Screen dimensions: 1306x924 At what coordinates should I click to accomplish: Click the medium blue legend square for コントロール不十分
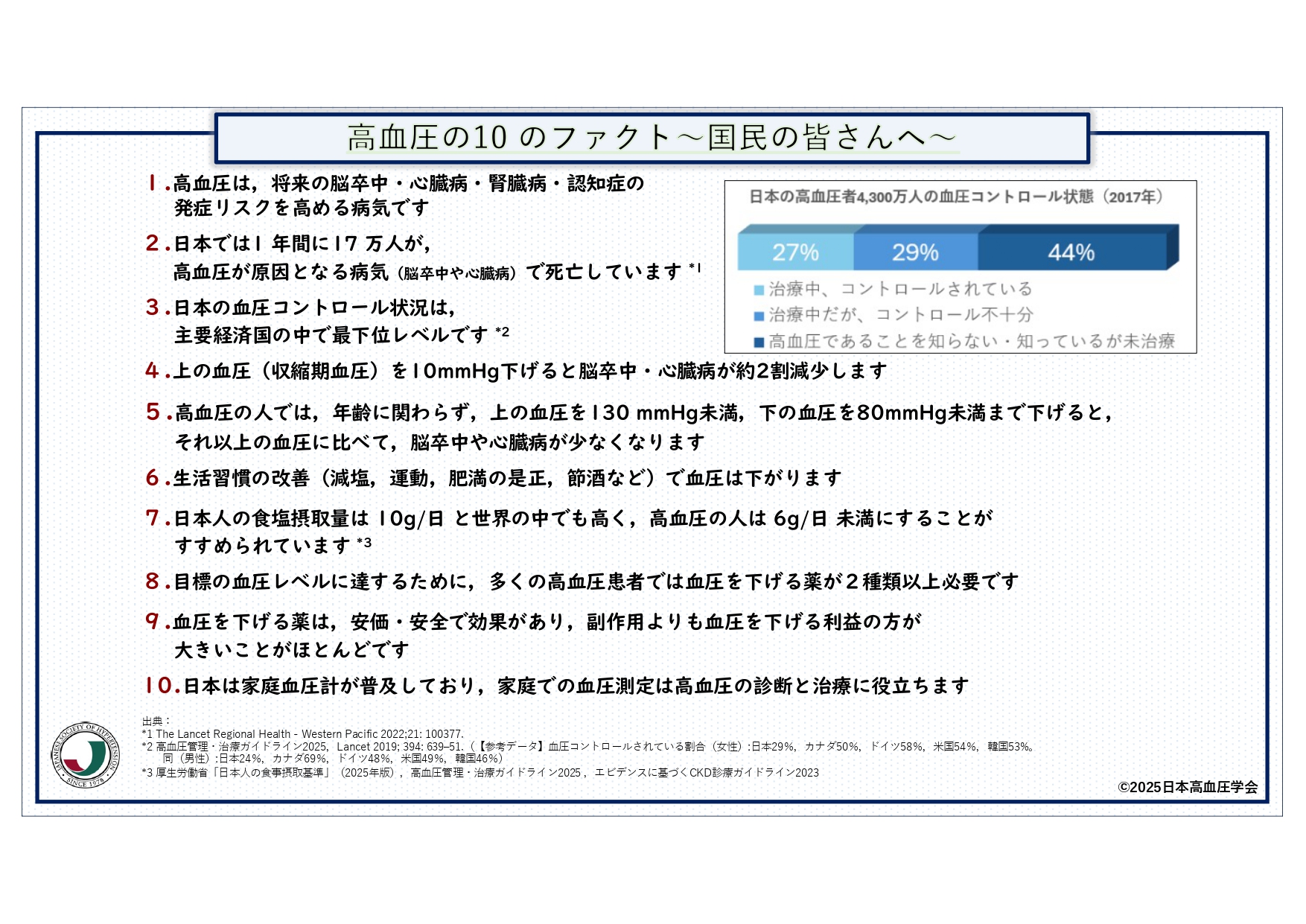click(x=759, y=316)
